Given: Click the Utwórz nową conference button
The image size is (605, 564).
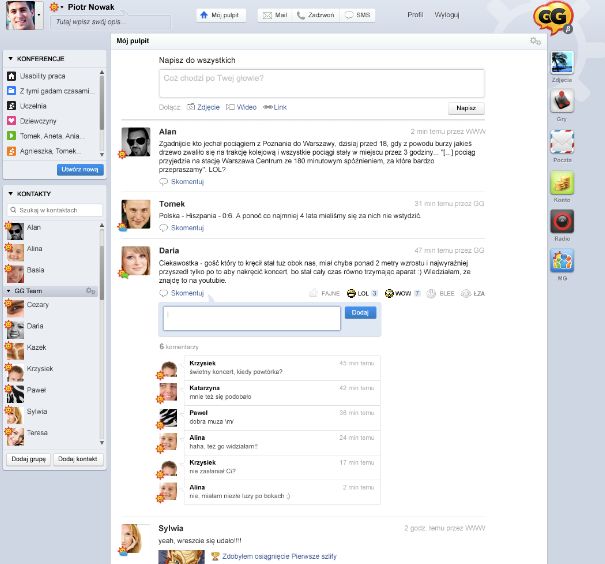Looking at the screenshot, I should (80, 169).
